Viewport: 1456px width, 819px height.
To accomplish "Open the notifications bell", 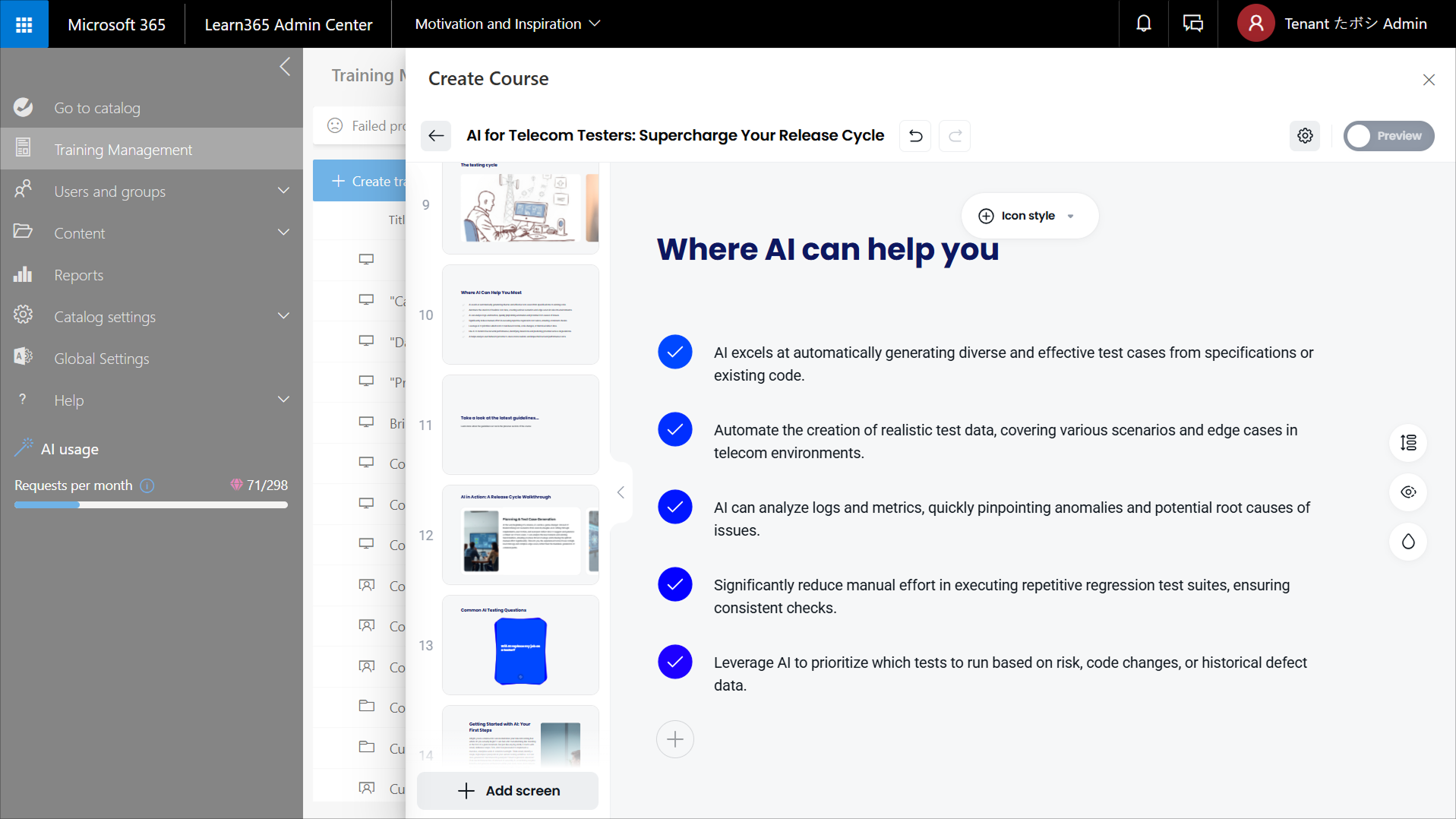I will [x=1143, y=24].
